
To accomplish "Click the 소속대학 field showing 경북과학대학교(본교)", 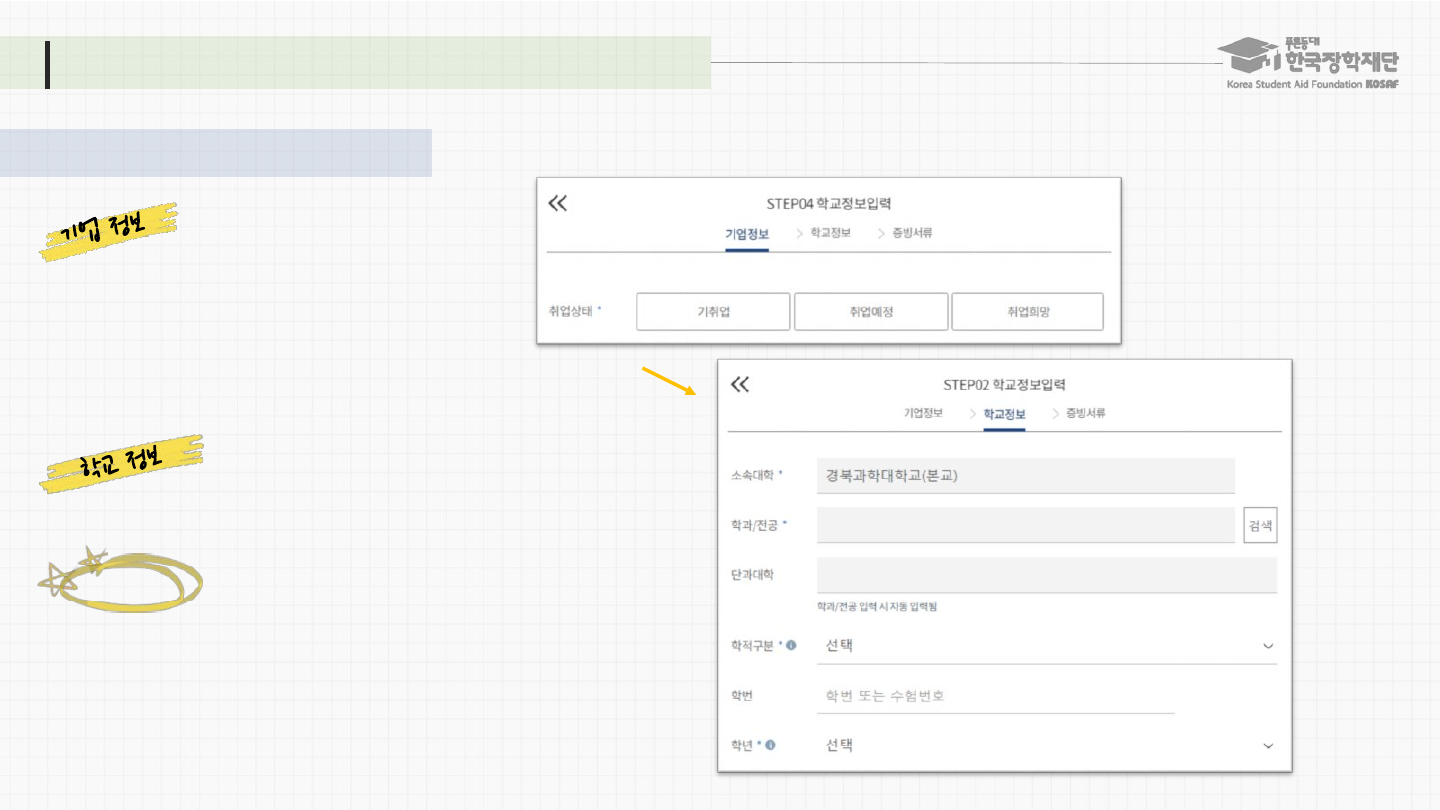I will click(1025, 476).
